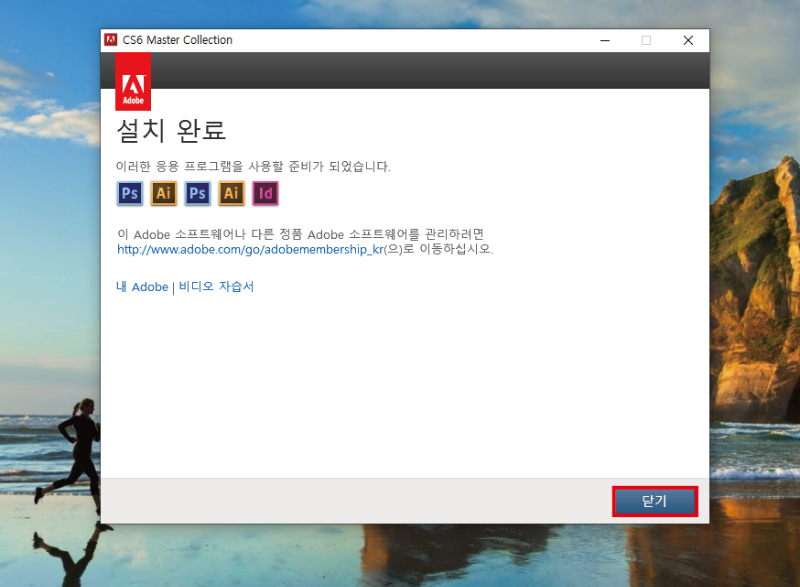
Task: Click the second Illustrator Ai icon
Action: (232, 193)
